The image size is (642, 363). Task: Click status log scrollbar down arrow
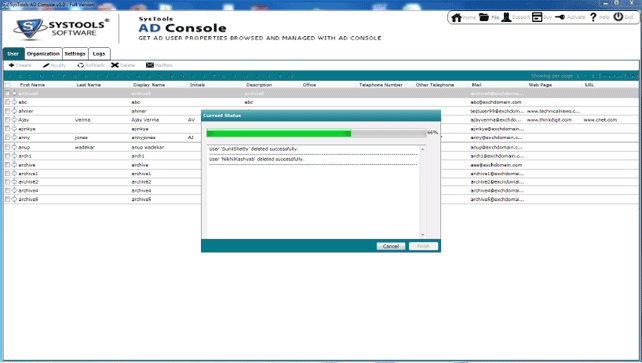click(423, 235)
